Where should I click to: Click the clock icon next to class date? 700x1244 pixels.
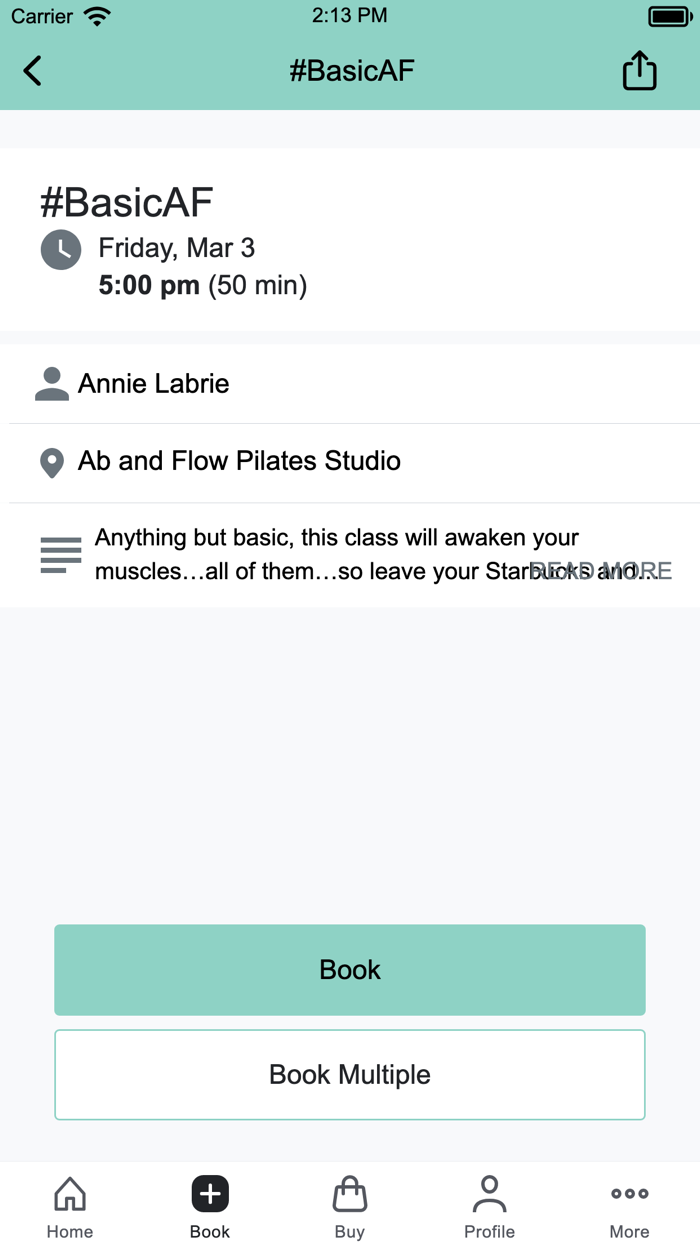click(x=61, y=249)
